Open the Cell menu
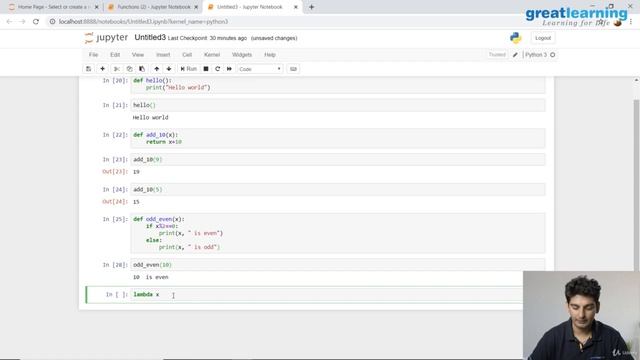Viewport: 640px width, 360px height. 187,55
